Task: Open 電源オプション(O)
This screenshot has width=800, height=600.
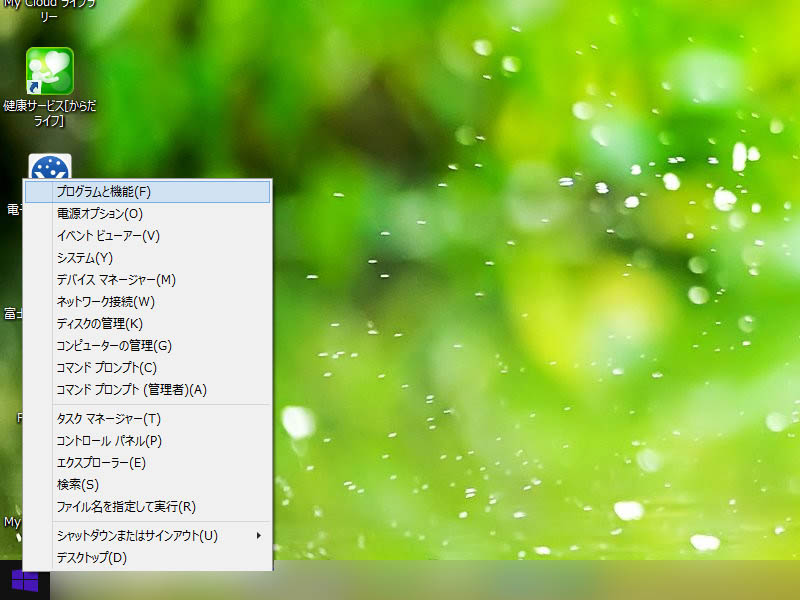Action: coord(100,213)
